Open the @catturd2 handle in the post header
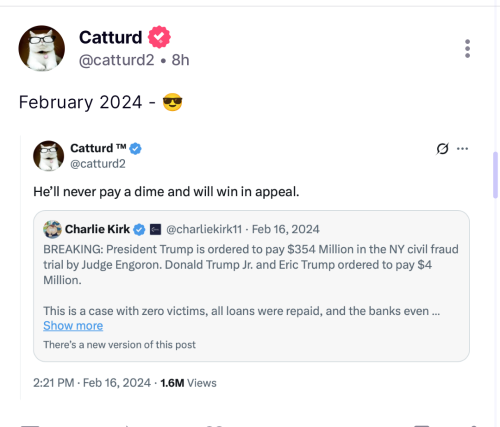Image resolution: width=500 pixels, height=427 pixels. point(117,60)
